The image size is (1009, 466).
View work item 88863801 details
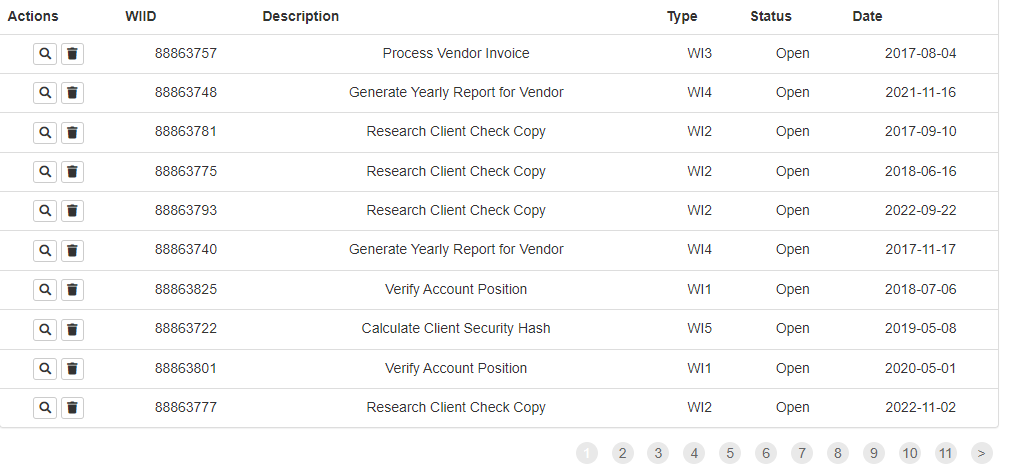pyautogui.click(x=45, y=368)
